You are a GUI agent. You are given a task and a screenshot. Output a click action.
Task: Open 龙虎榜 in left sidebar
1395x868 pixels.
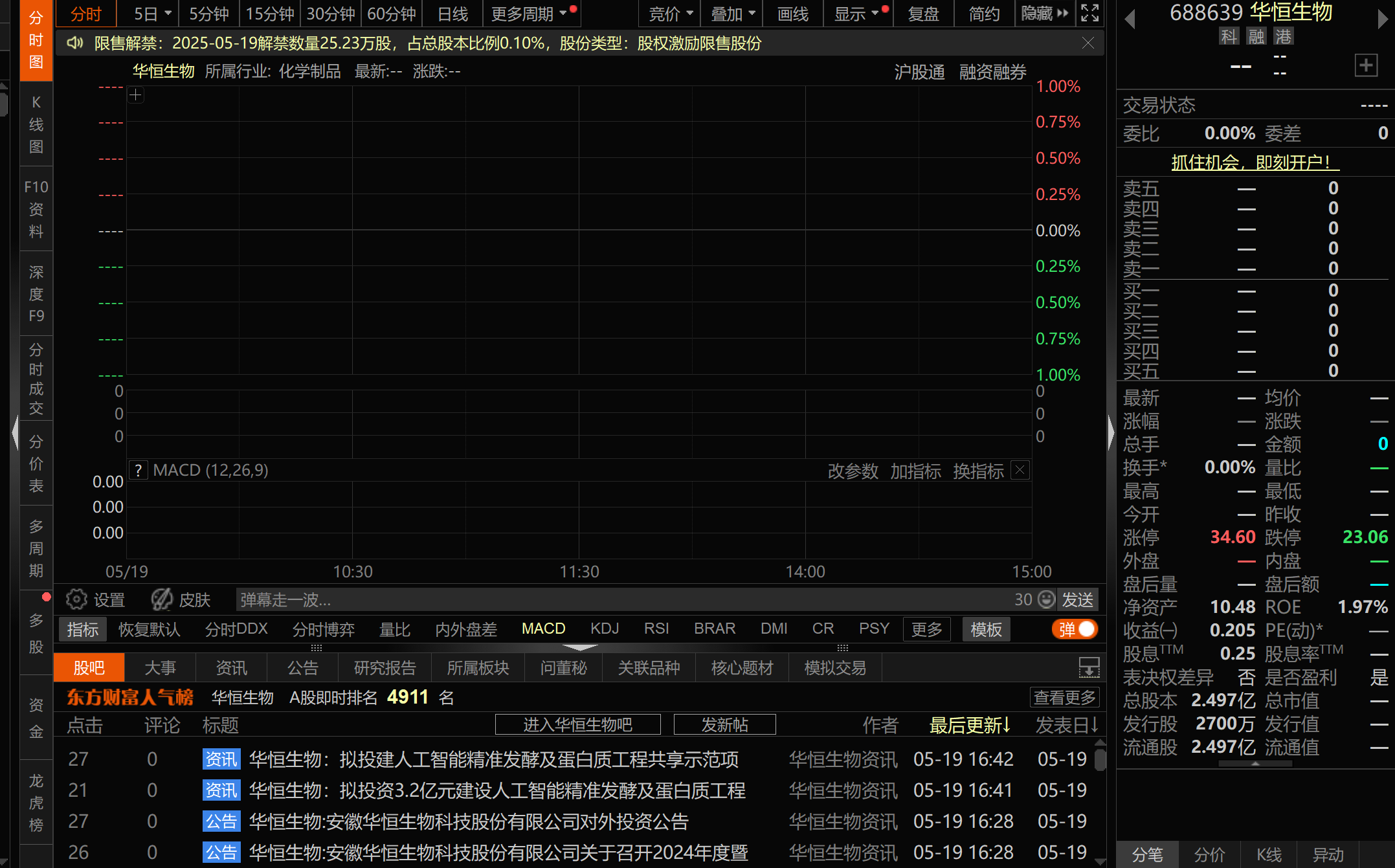pyautogui.click(x=36, y=803)
